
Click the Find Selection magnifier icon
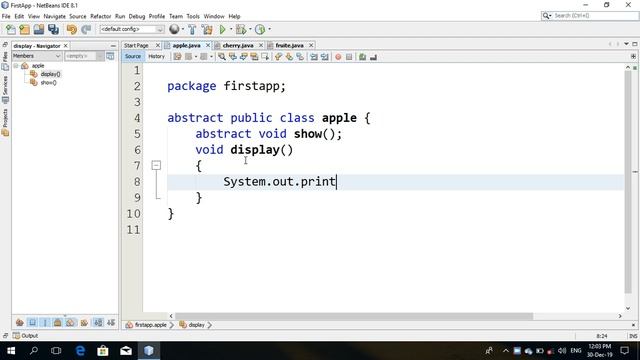222,57
